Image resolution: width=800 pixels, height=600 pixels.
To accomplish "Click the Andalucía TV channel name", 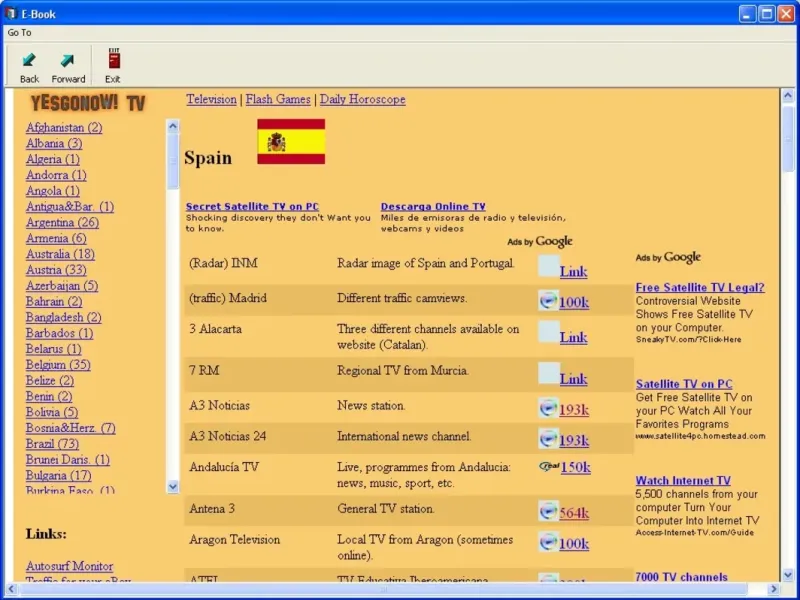I will (224, 467).
